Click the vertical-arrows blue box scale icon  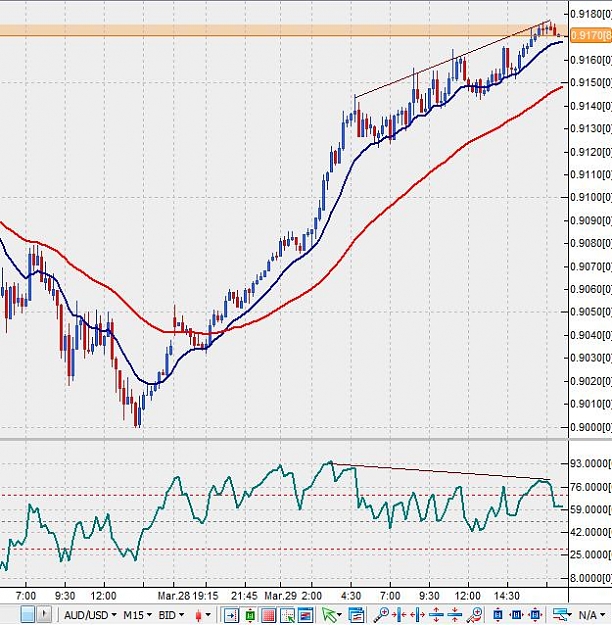497,615
